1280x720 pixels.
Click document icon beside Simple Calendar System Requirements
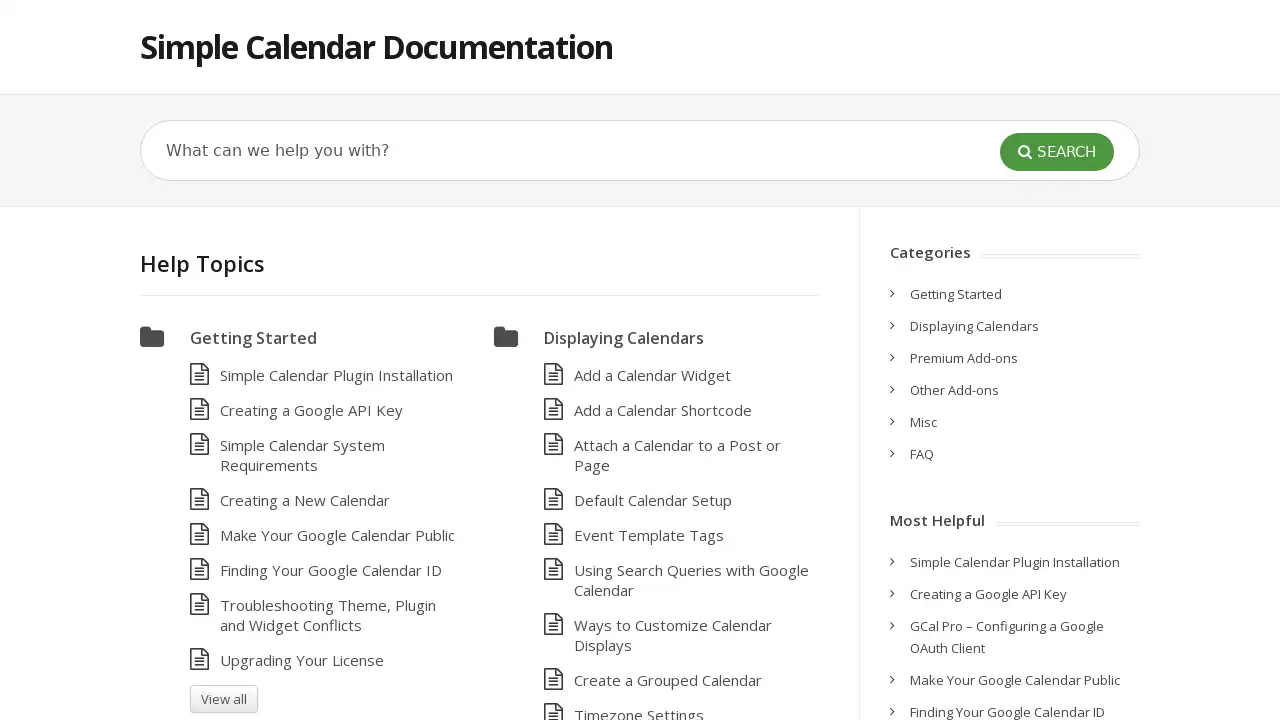point(200,444)
